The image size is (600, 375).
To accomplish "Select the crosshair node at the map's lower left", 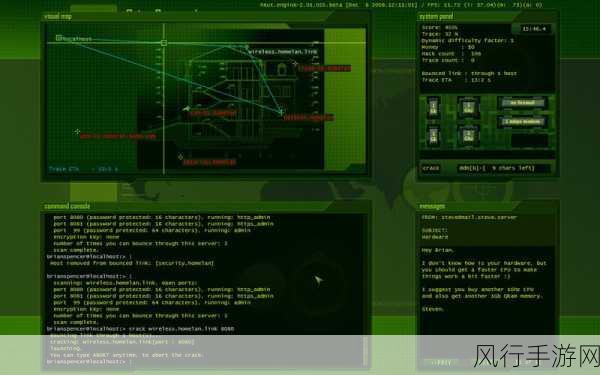I will [x=77, y=132].
